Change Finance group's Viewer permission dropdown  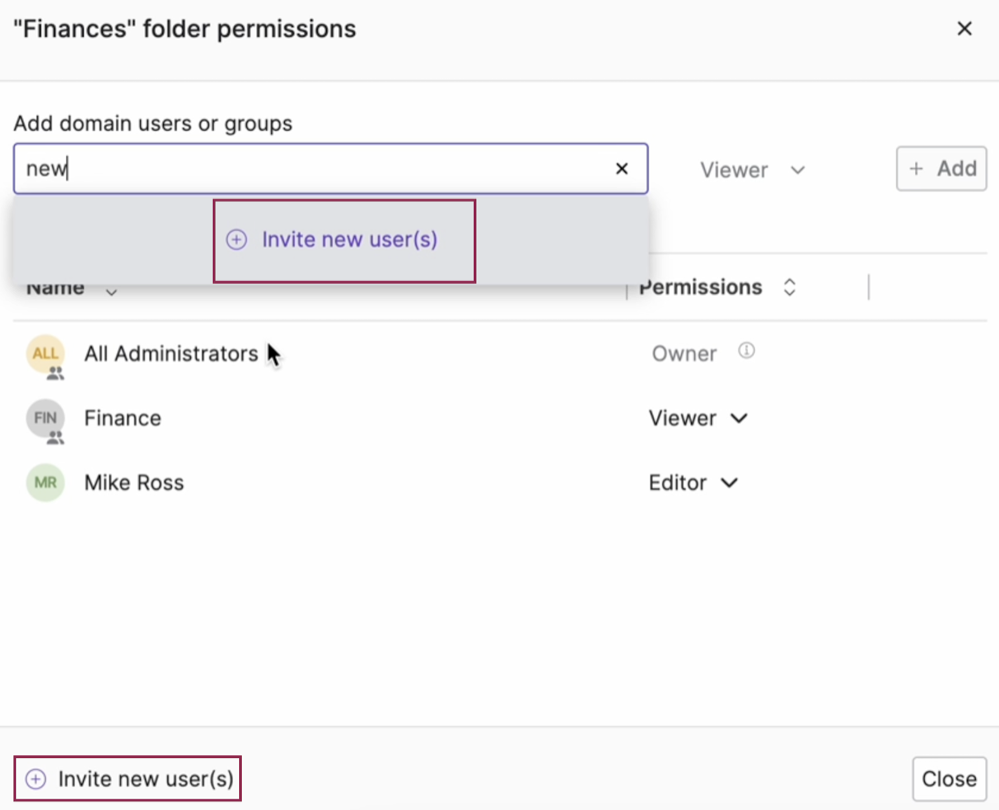699,418
